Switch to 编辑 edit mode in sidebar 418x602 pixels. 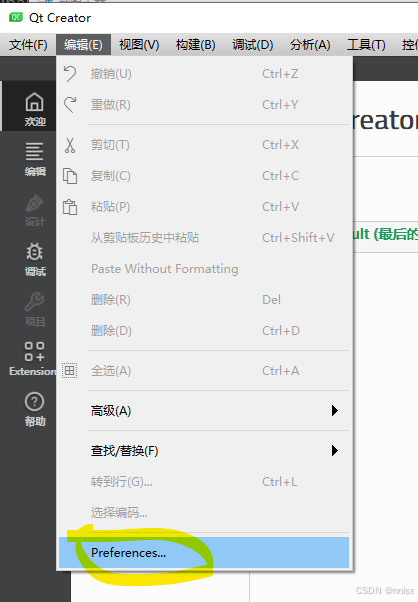[35, 159]
